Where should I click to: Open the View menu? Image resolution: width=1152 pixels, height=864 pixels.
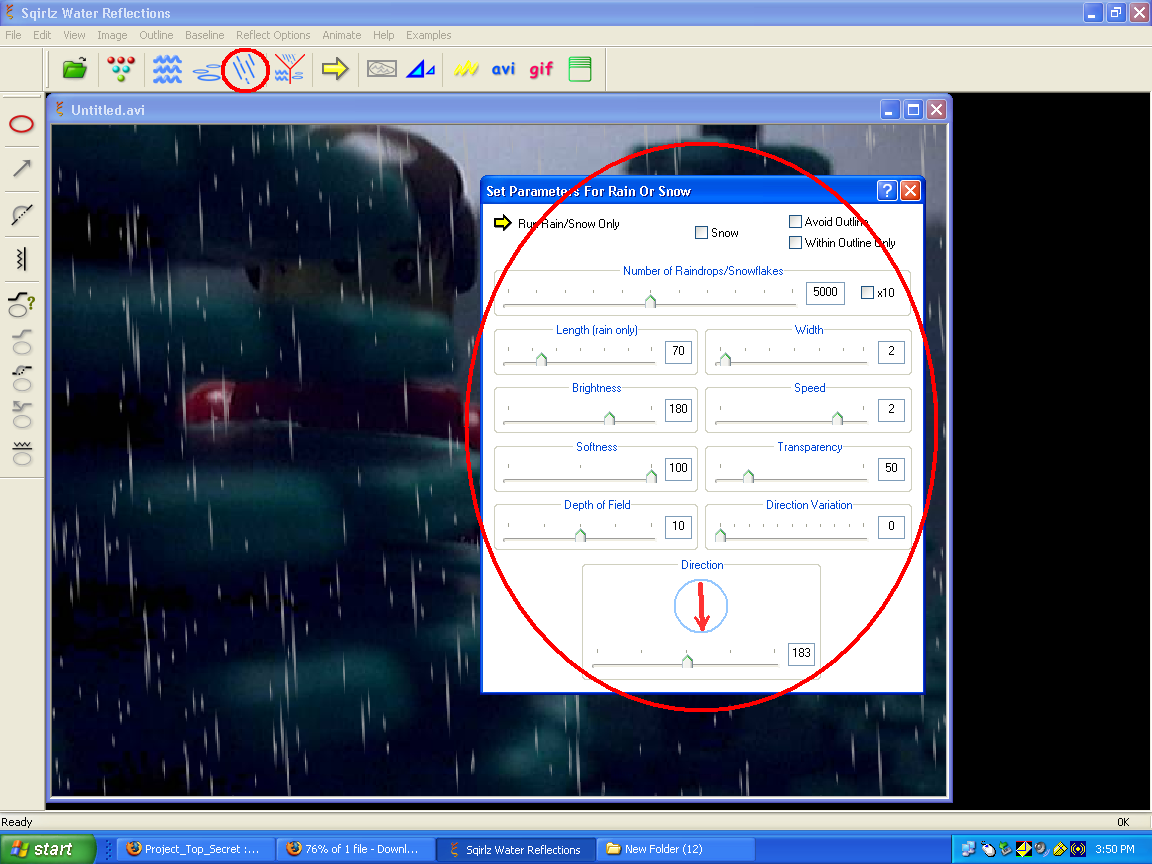tap(74, 35)
